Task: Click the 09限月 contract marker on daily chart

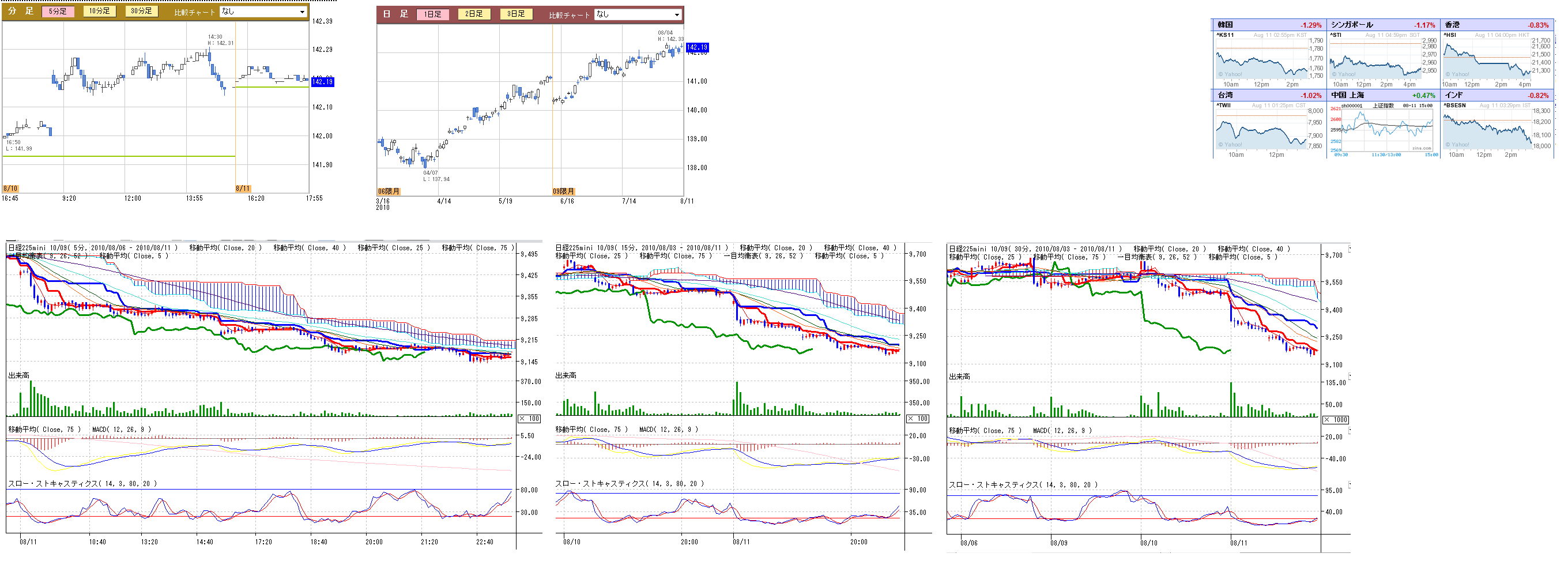Action: click(563, 191)
